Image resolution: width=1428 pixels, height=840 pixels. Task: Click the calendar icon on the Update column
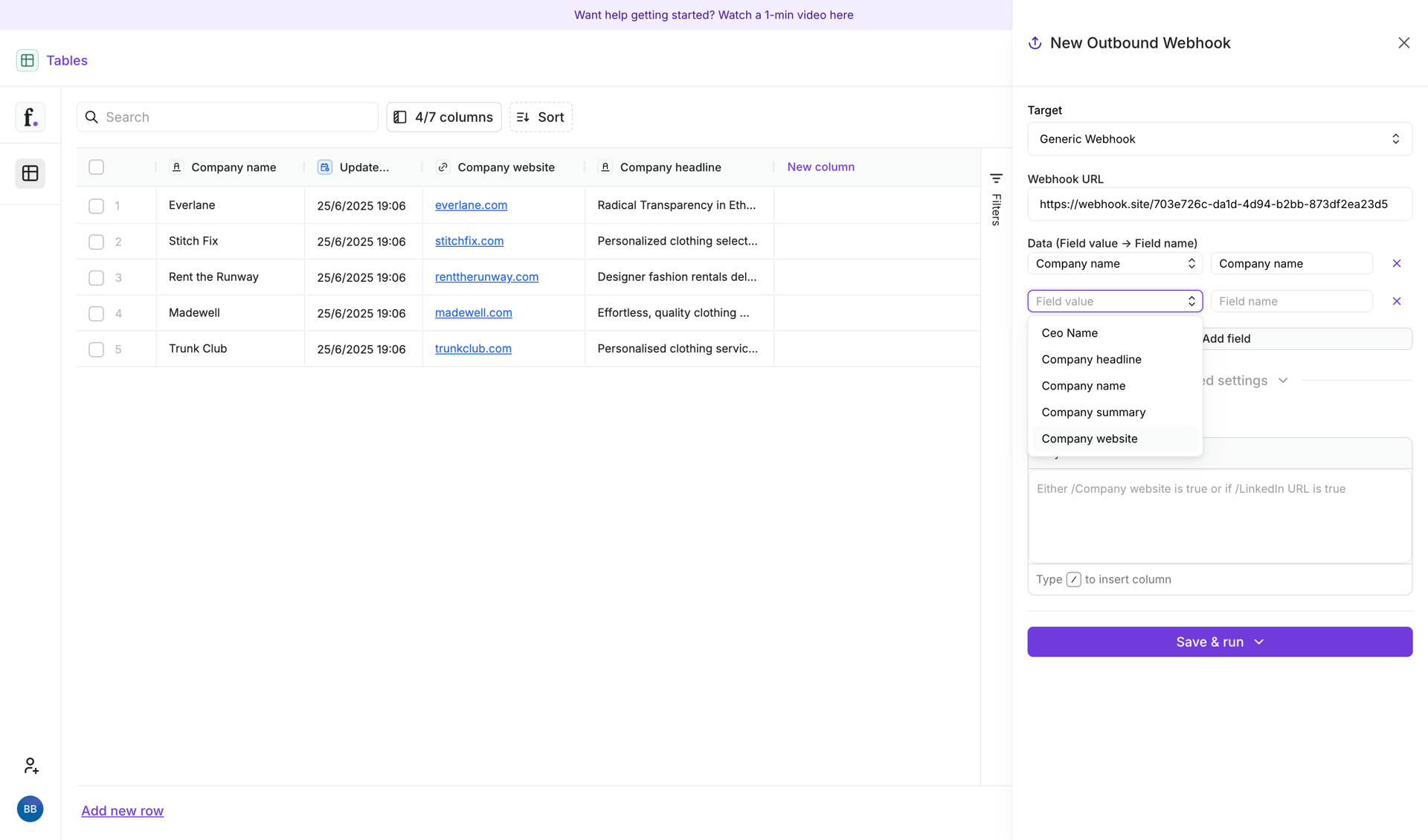pos(324,167)
